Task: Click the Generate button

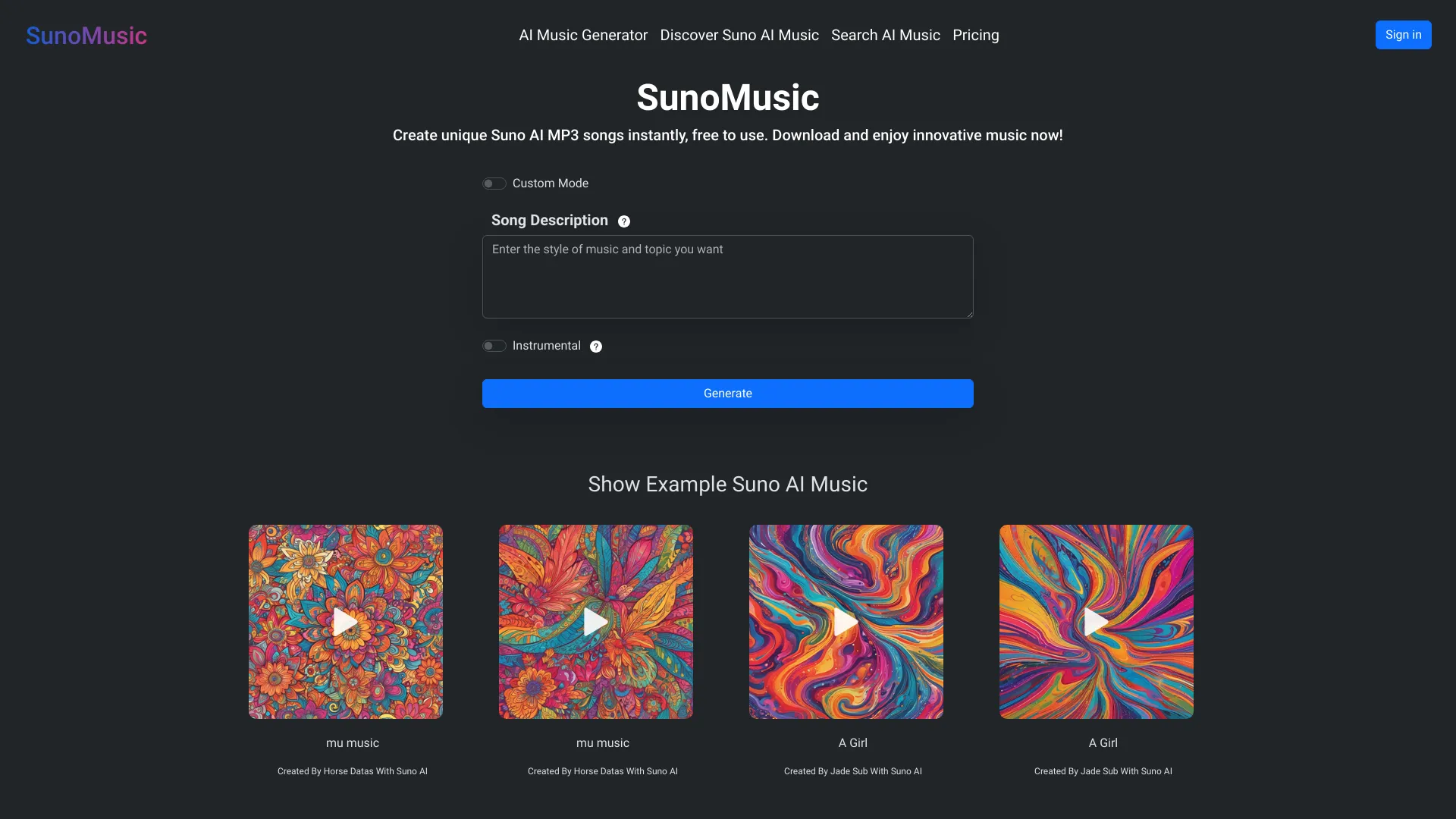Action: pos(727,393)
